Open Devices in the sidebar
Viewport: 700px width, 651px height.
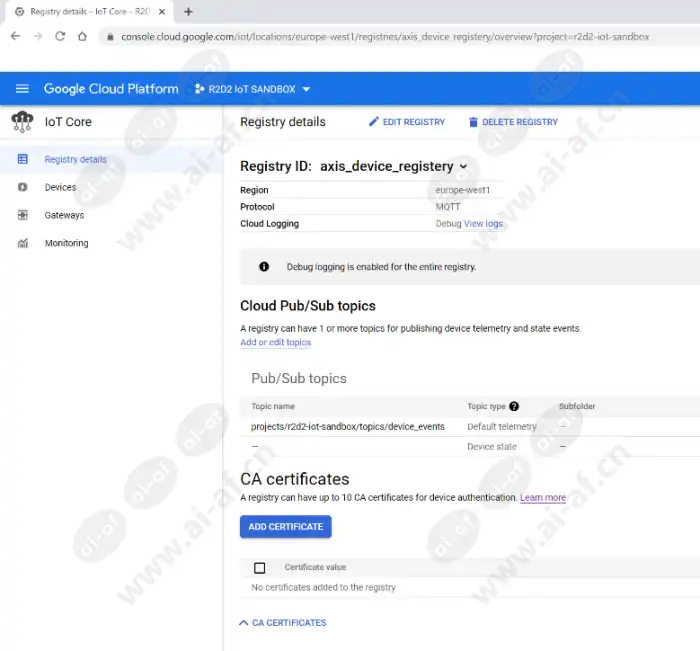coord(60,187)
